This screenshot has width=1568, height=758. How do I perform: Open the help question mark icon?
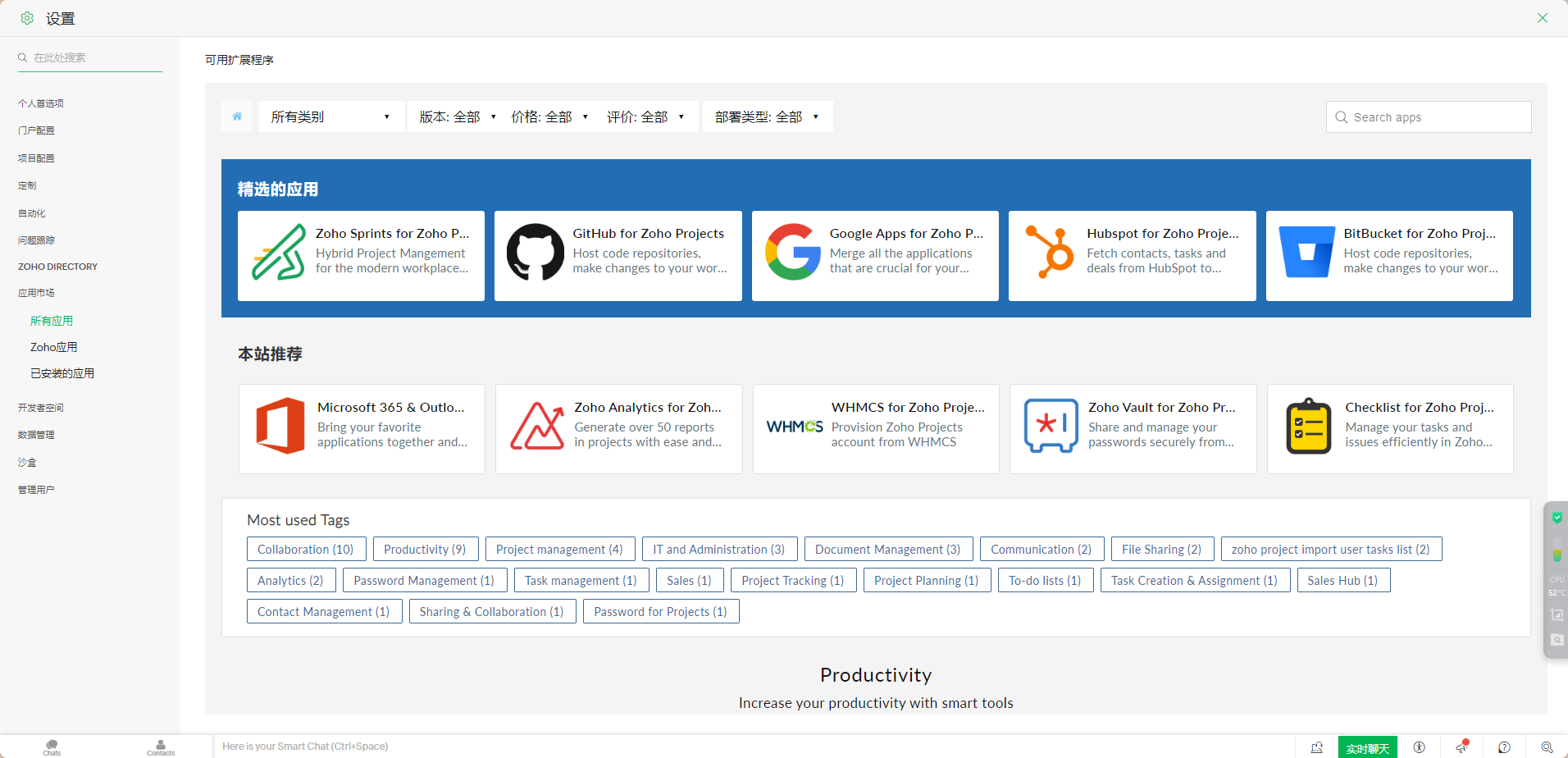1504,747
